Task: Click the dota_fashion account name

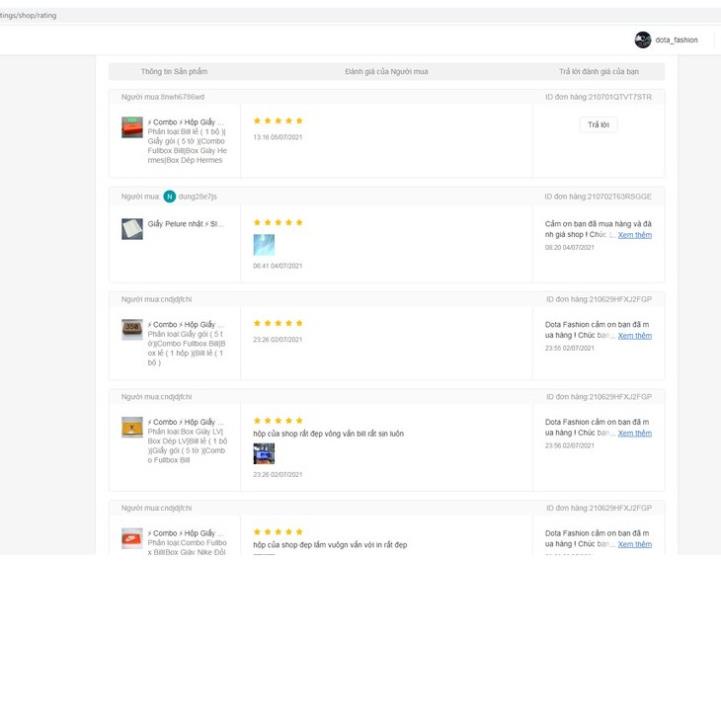Action: [676, 40]
